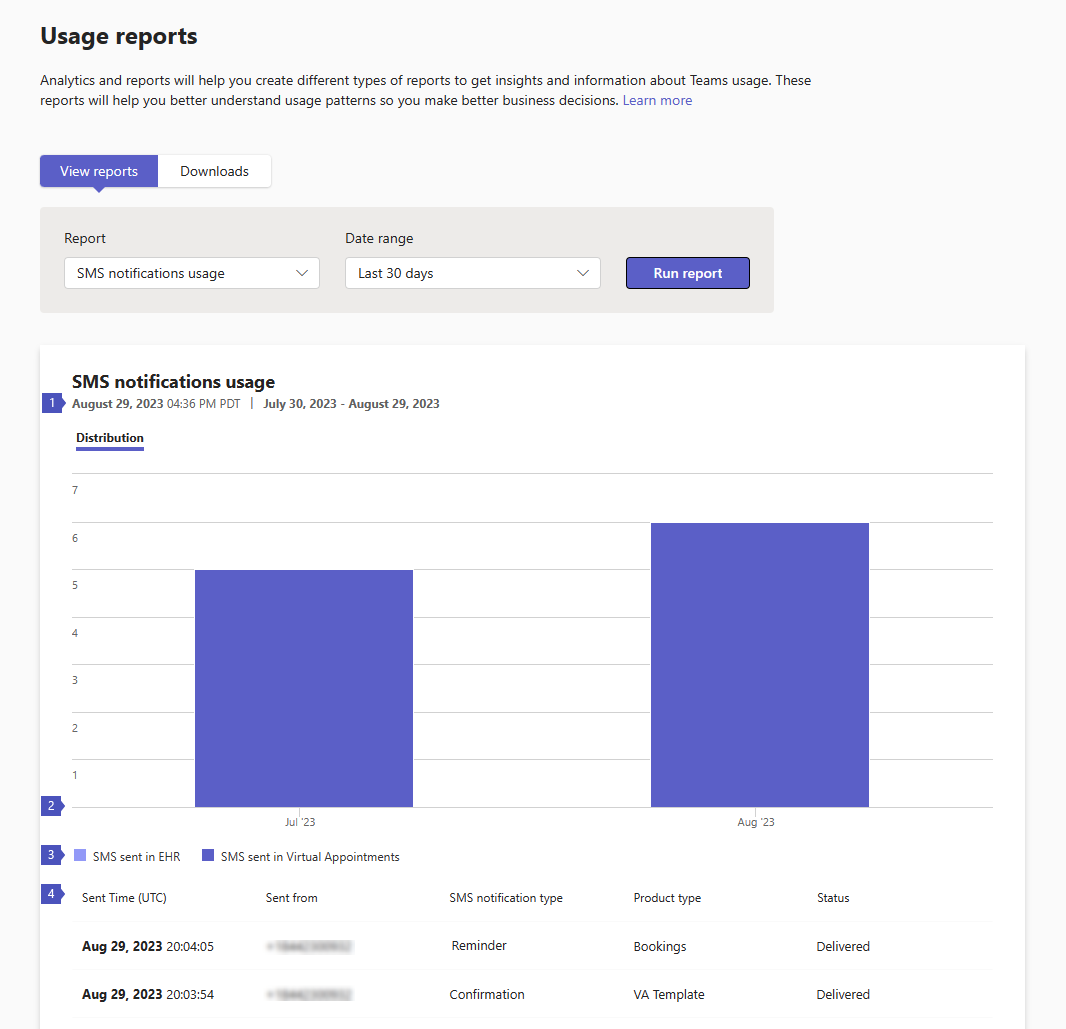Image resolution: width=1066 pixels, height=1029 pixels.
Task: Click the Status column header
Action: pos(832,898)
